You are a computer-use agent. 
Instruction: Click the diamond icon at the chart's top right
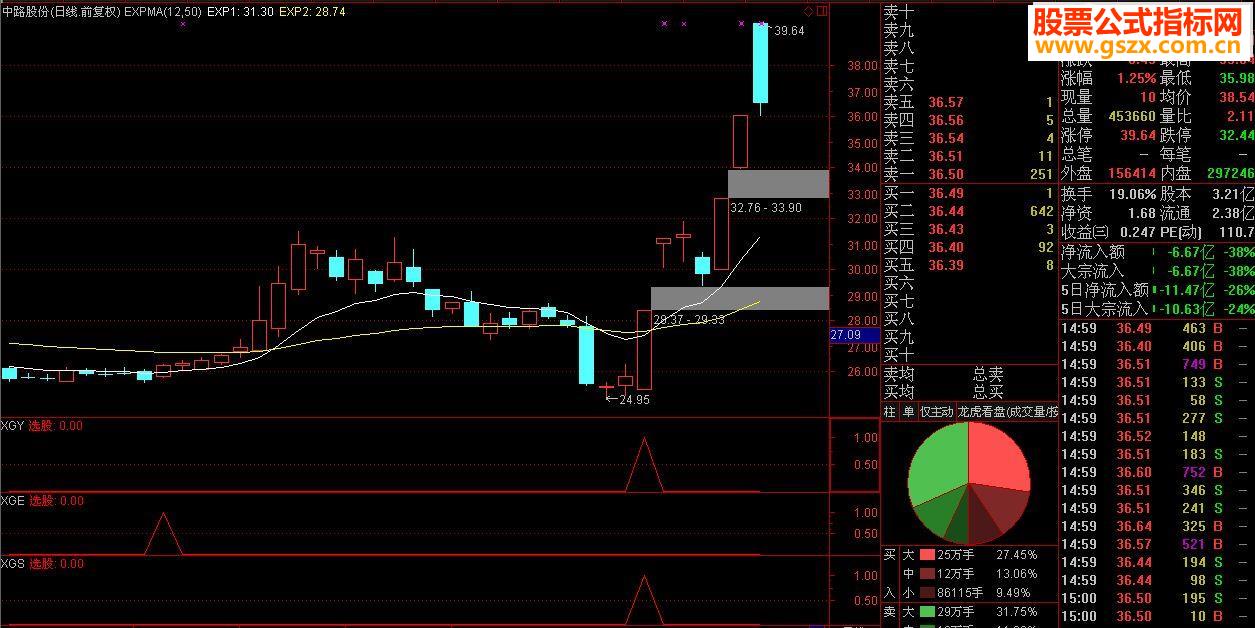pyautogui.click(x=808, y=11)
